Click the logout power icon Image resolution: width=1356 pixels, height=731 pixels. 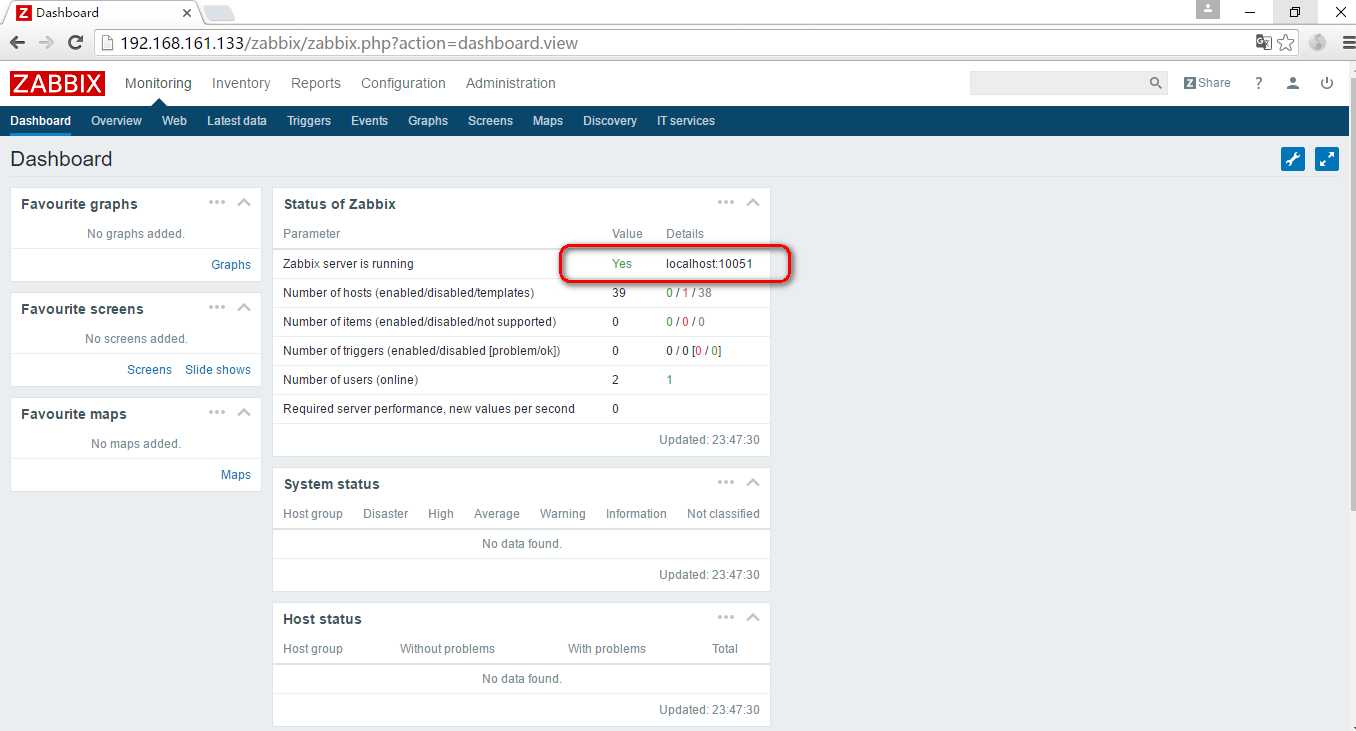(1327, 83)
